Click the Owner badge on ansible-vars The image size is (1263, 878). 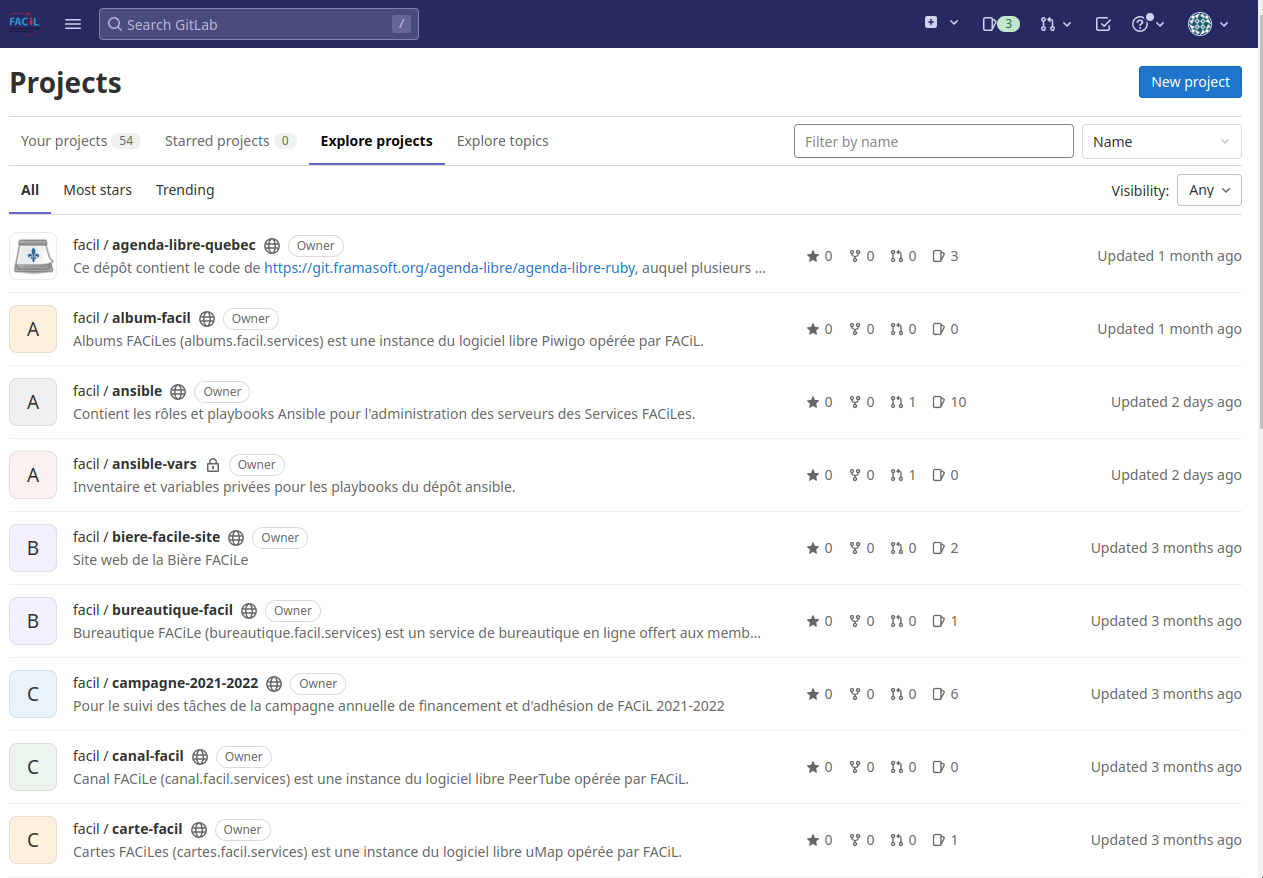click(x=257, y=465)
